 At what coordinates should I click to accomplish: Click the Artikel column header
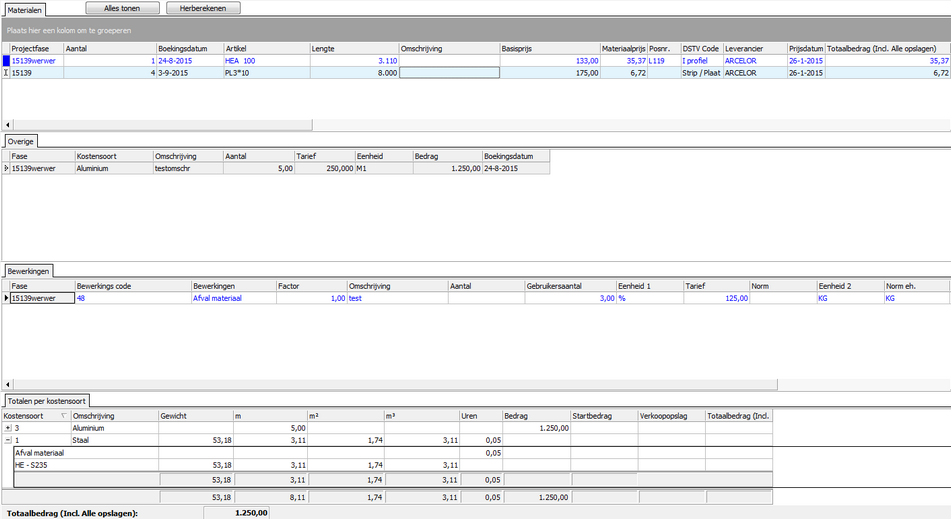click(267, 49)
